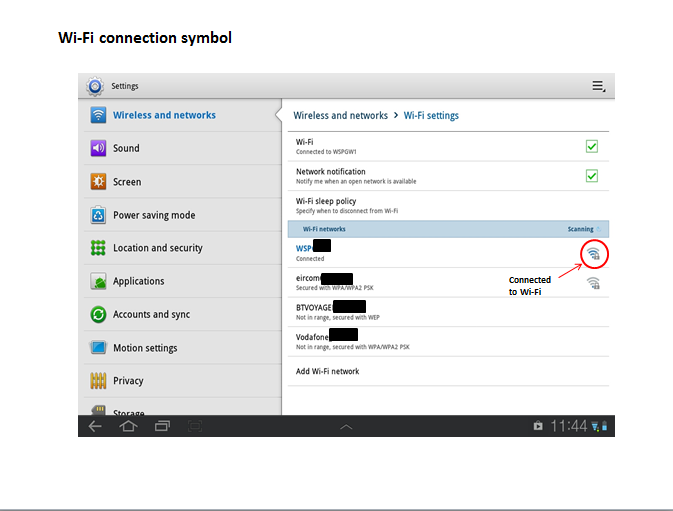The height and width of the screenshot is (511, 673).
Task: Click the orange Screen brightness icon
Action: 98,181
